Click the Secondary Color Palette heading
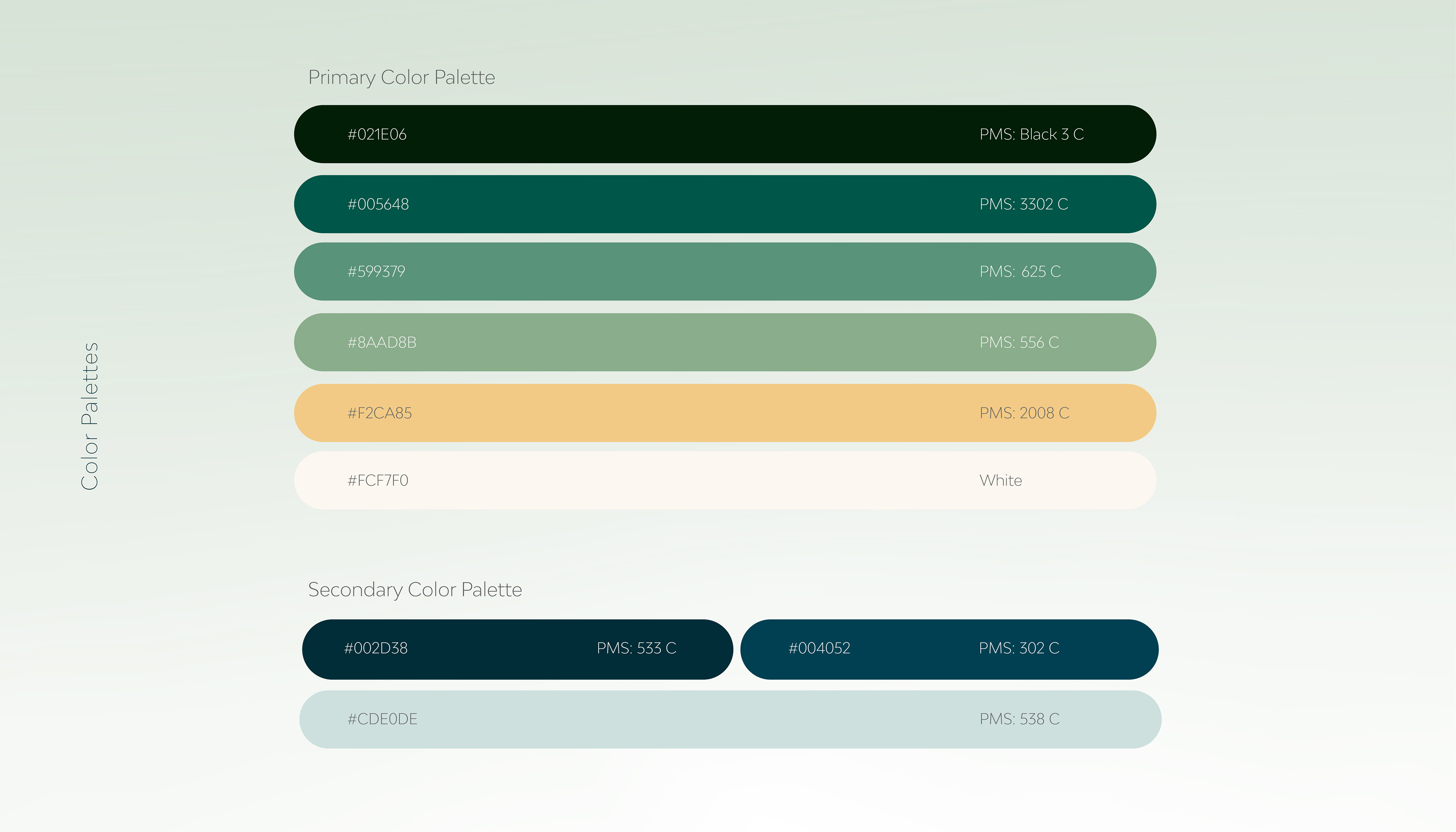The image size is (1456, 832). 415,590
